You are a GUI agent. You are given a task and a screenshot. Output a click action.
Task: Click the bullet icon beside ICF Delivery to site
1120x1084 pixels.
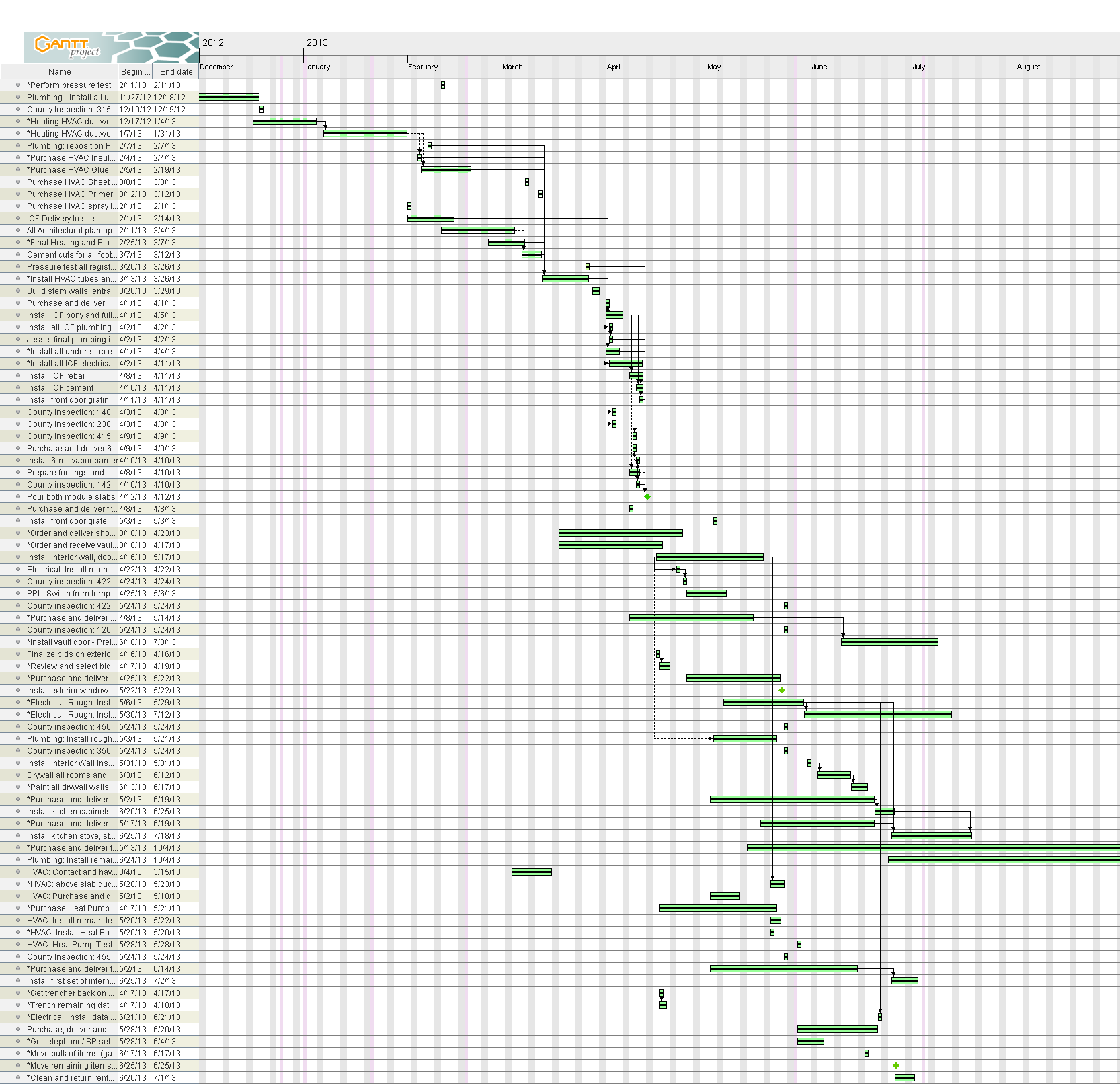pos(19,219)
